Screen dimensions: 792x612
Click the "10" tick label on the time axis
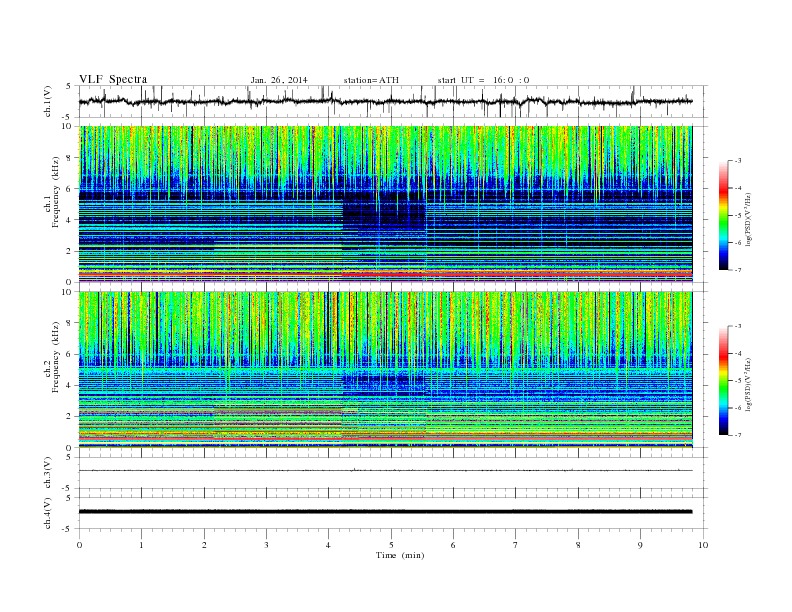click(x=703, y=545)
